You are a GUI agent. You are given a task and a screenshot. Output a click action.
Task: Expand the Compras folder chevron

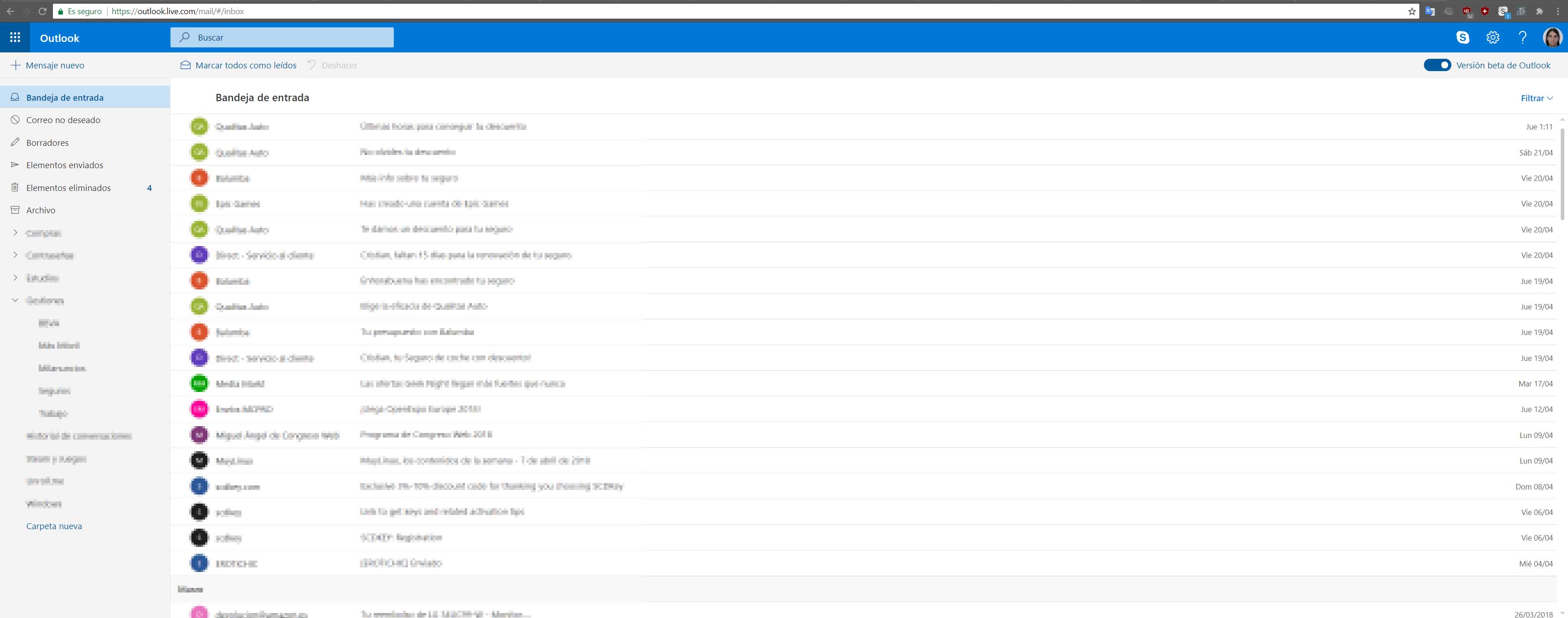pyautogui.click(x=15, y=232)
